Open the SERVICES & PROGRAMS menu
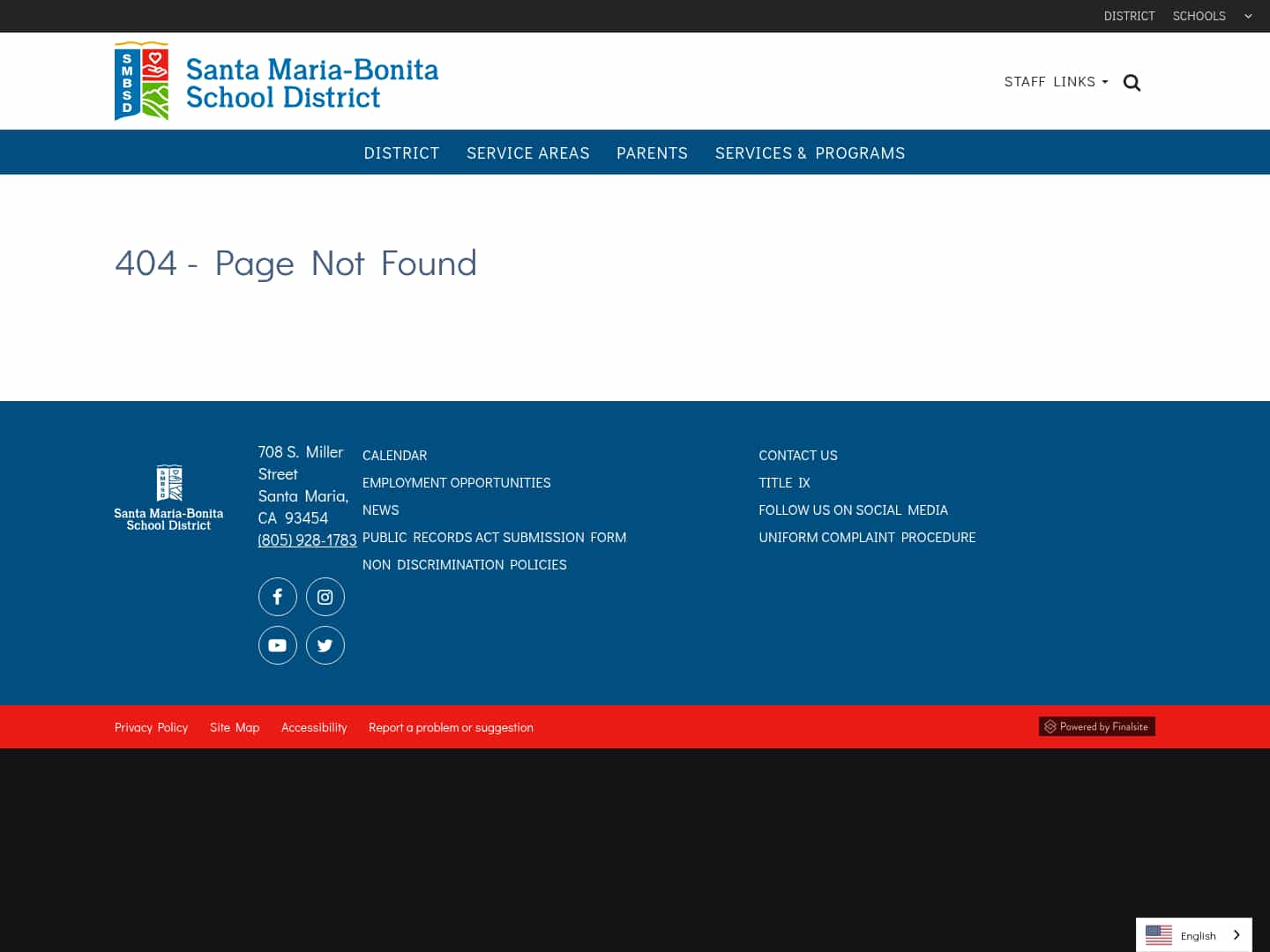The image size is (1270, 952). point(810,152)
